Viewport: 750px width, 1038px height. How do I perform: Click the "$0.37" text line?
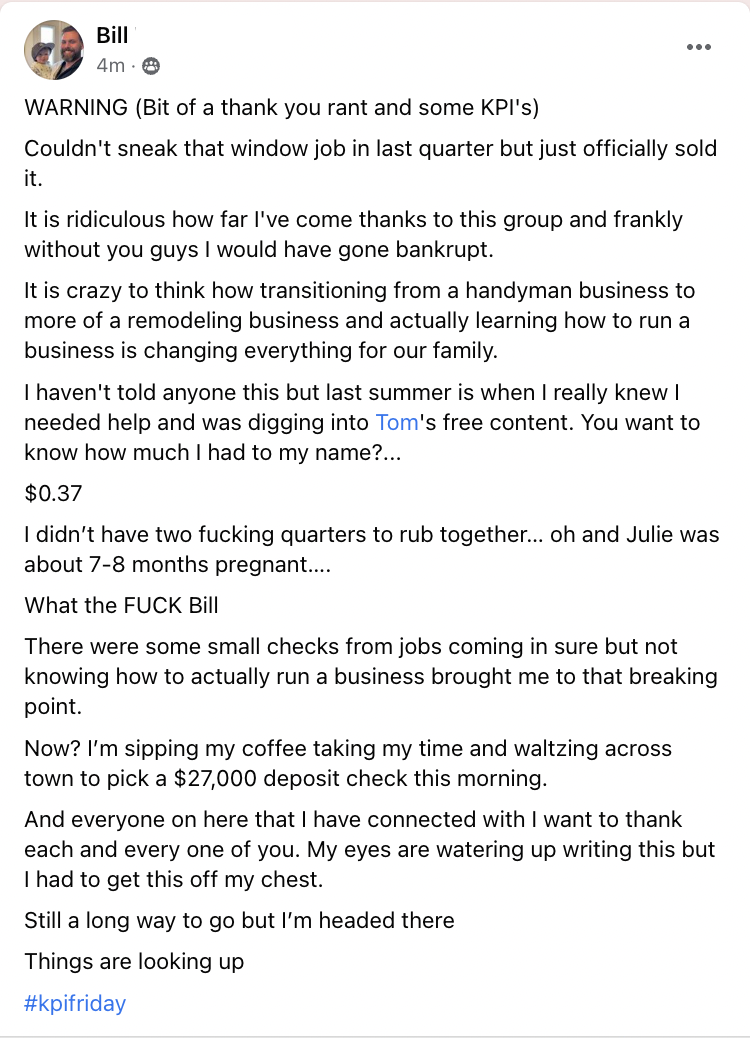tap(53, 491)
